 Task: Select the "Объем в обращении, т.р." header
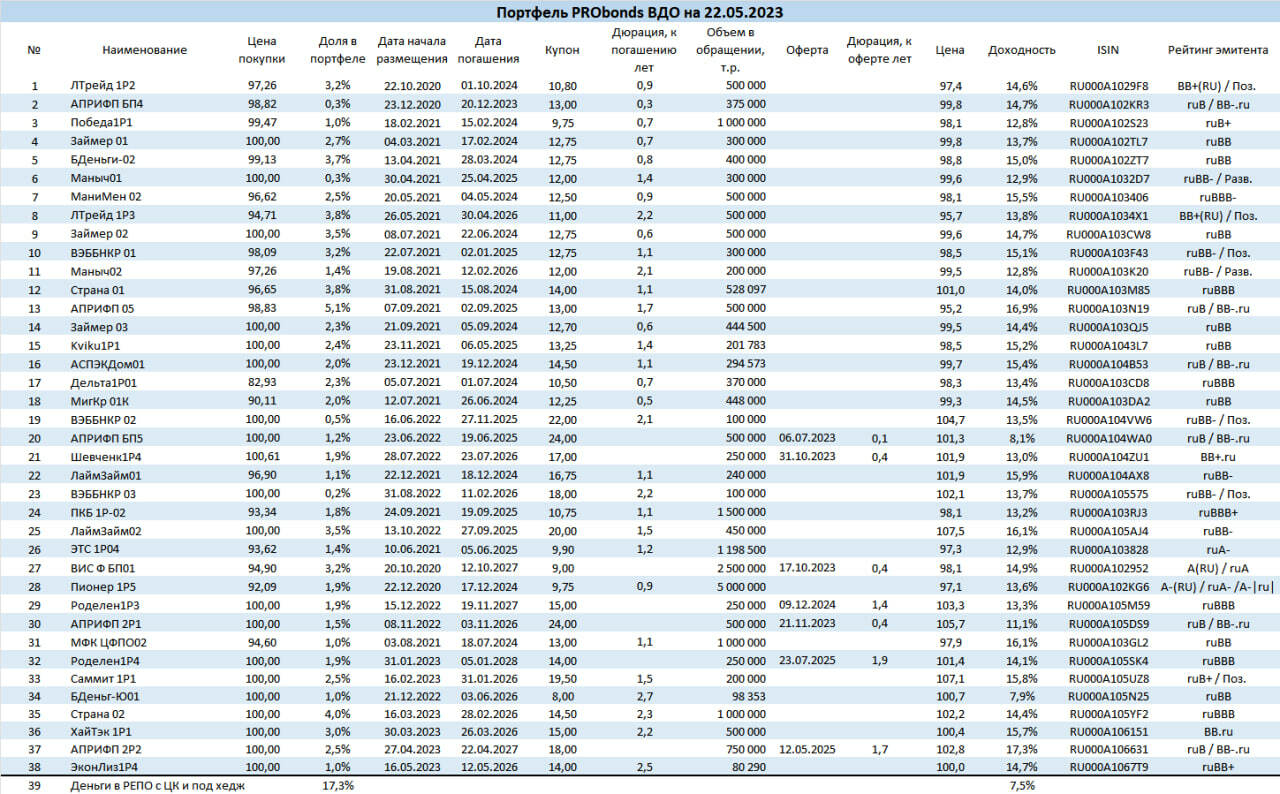click(730, 50)
